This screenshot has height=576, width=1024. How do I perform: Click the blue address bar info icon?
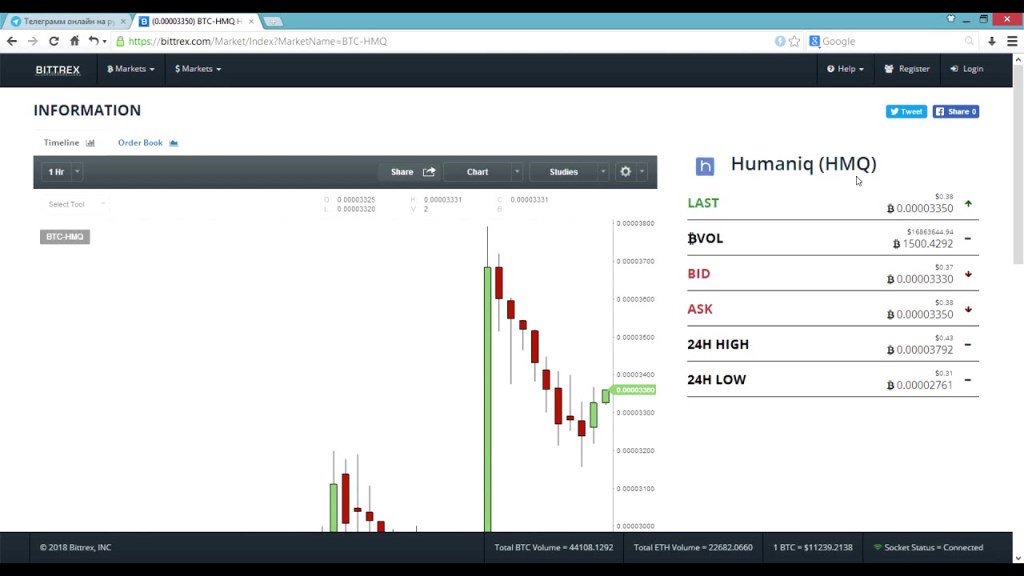coord(780,41)
